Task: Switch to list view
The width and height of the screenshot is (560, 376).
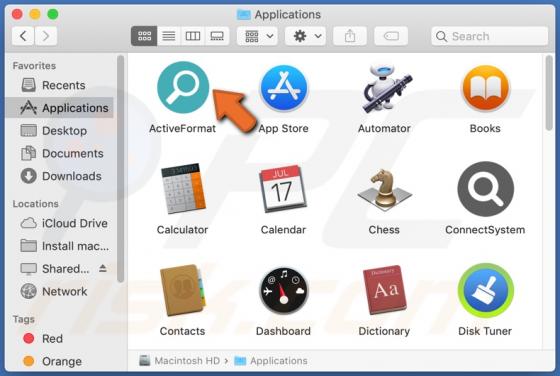Action: [x=169, y=36]
